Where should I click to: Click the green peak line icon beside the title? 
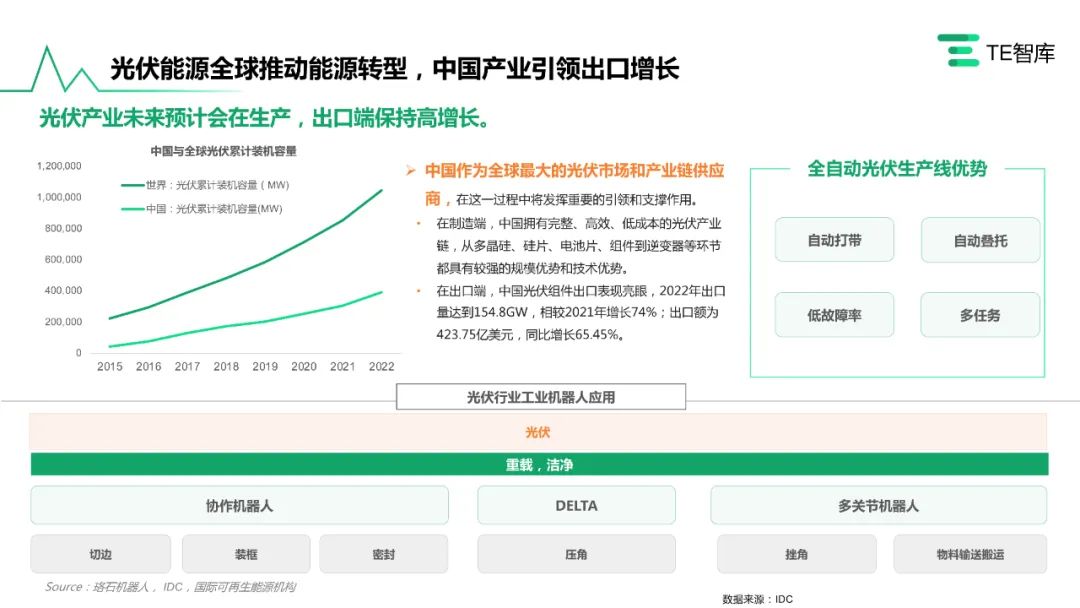pos(50,70)
